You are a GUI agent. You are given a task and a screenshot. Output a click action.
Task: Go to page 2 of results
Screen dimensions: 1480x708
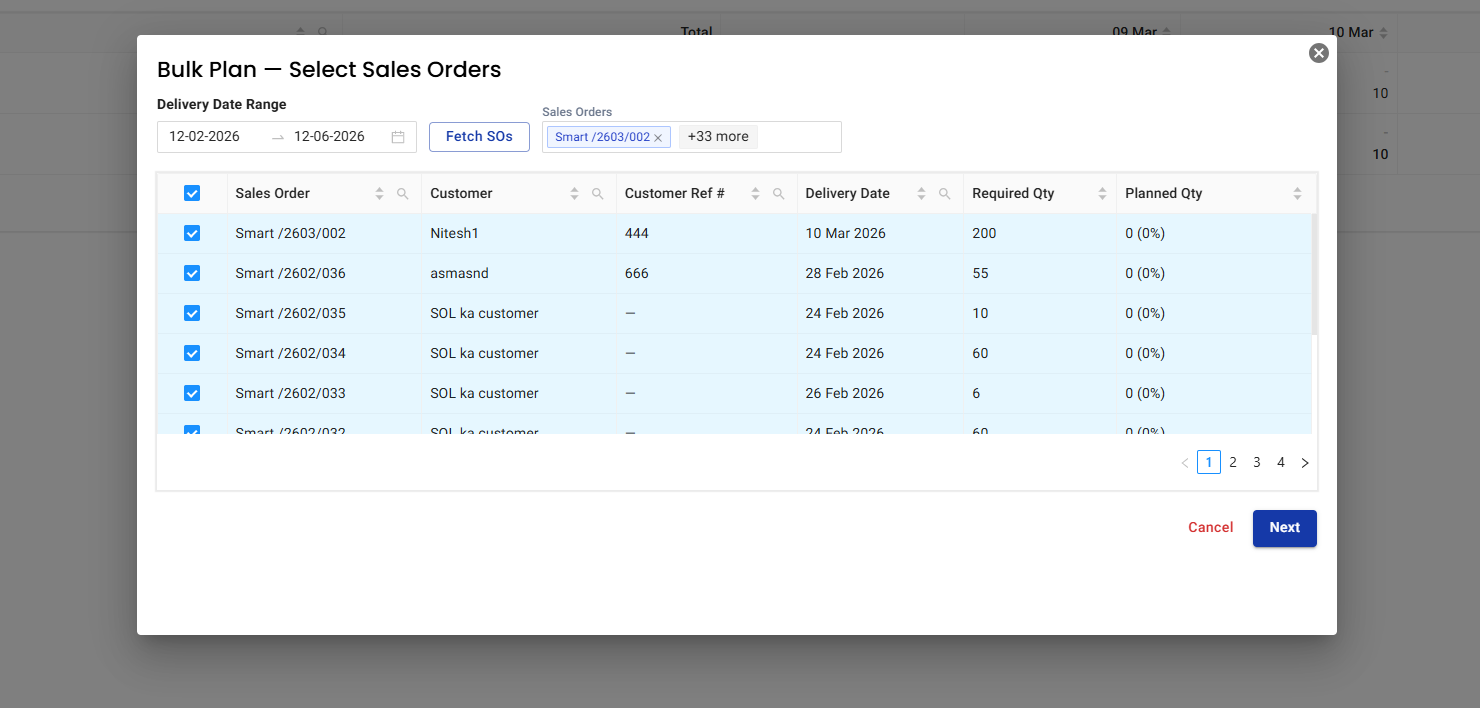pyautogui.click(x=1233, y=462)
